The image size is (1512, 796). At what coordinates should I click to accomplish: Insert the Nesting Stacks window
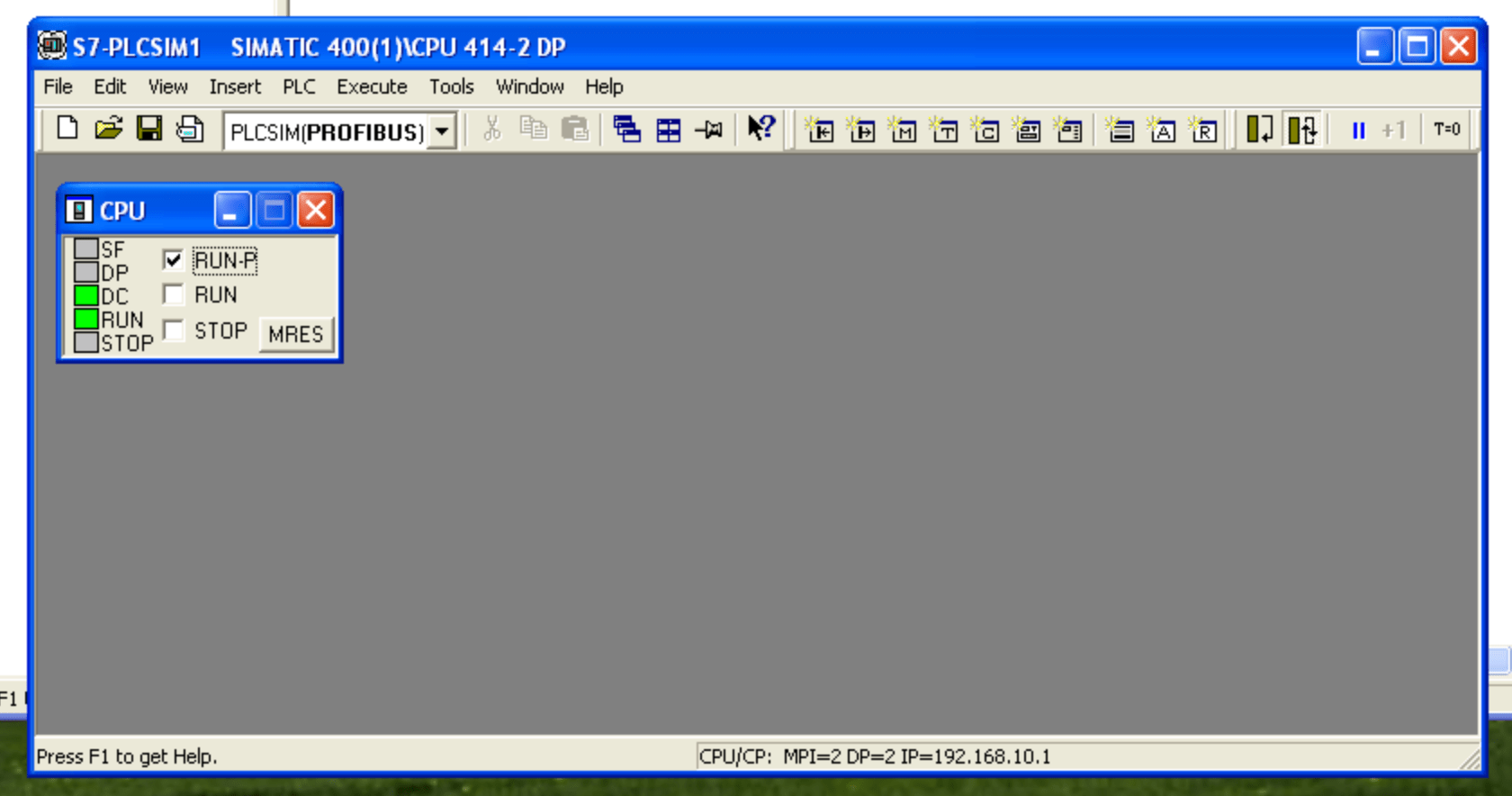[x=1120, y=130]
